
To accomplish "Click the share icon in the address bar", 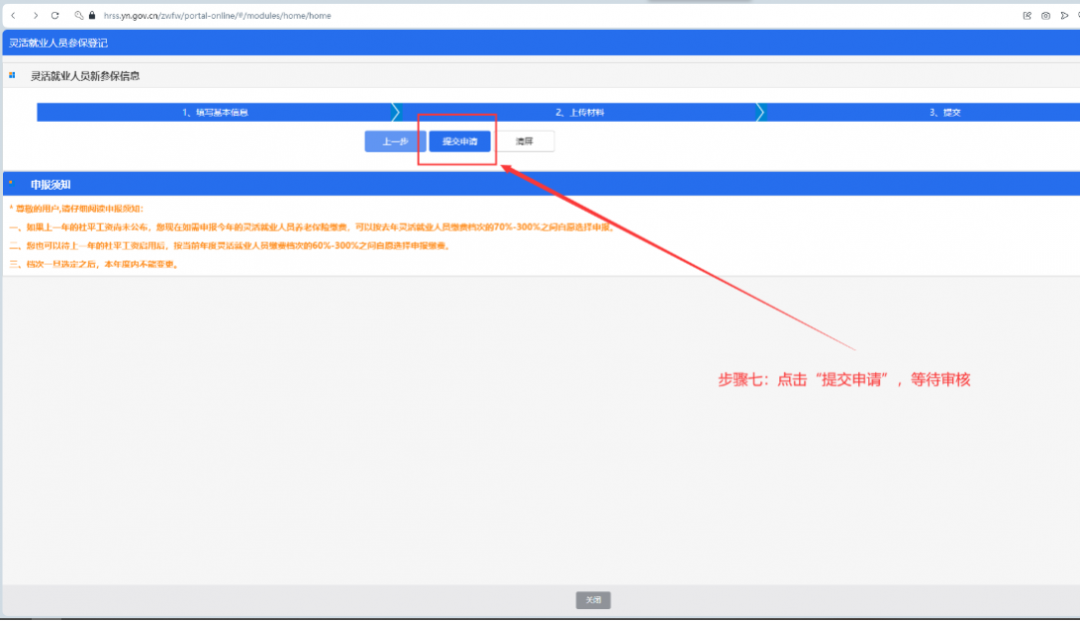I will pyautogui.click(x=1026, y=16).
